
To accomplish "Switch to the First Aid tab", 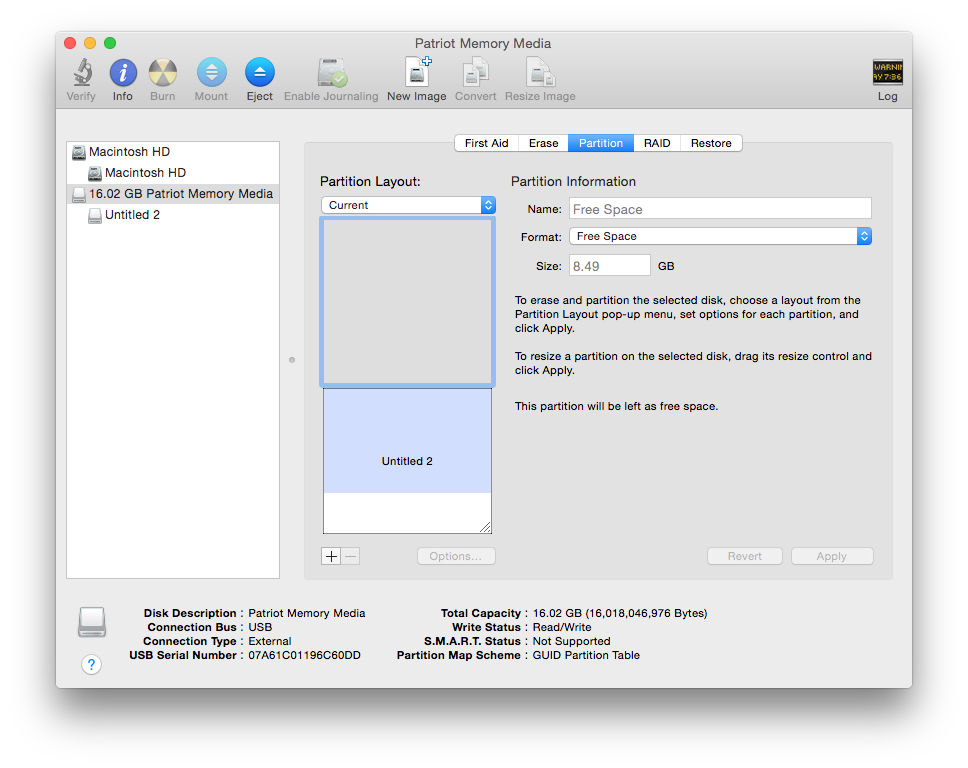I will [486, 143].
